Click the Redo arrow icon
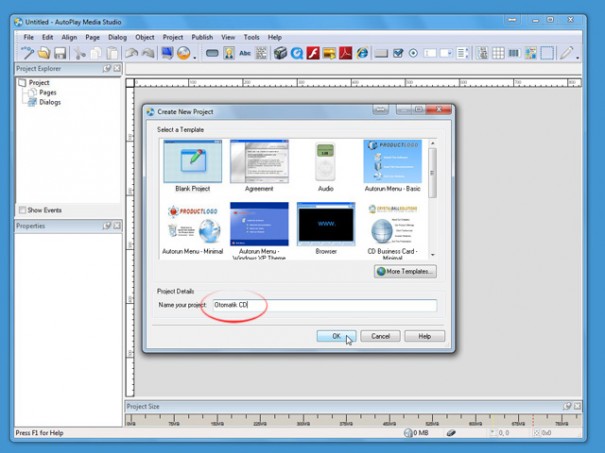This screenshot has height=453, width=605. [148, 53]
